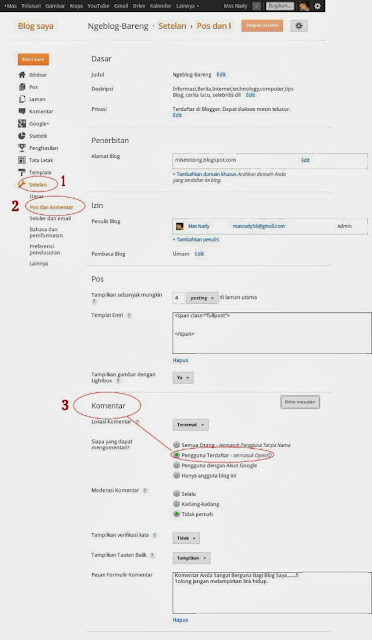Open Lokasi Komentar Tersemat dropdown
This screenshot has width=372, height=640.
[x=190, y=424]
